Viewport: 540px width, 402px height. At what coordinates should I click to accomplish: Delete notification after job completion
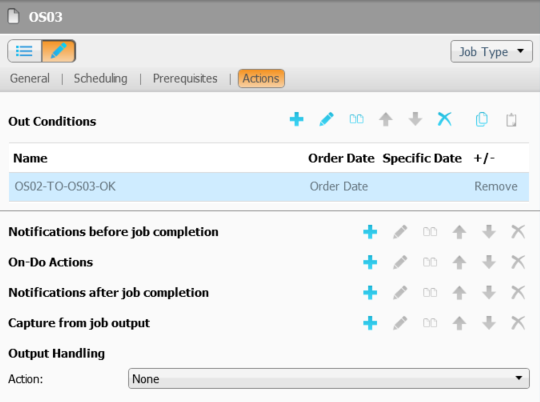518,292
